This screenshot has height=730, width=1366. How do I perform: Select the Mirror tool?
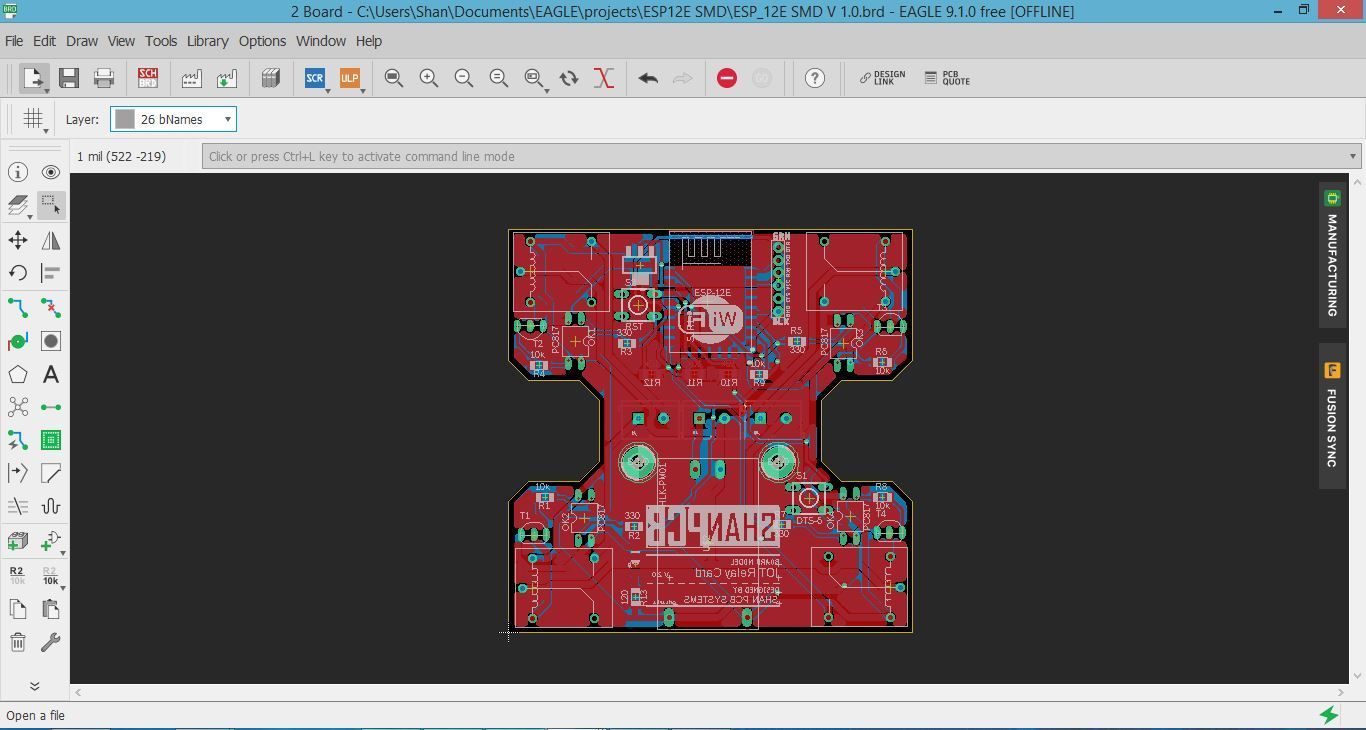tap(51, 240)
